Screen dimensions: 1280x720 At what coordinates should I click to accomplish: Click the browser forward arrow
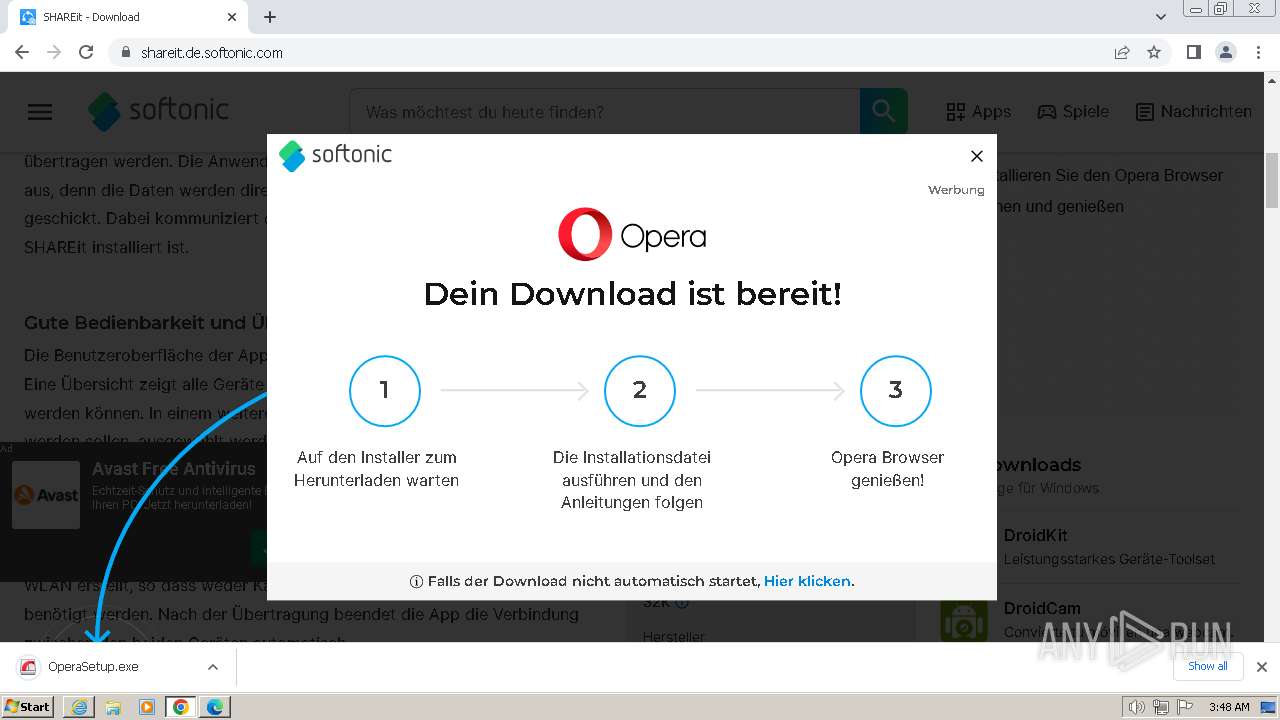point(54,52)
